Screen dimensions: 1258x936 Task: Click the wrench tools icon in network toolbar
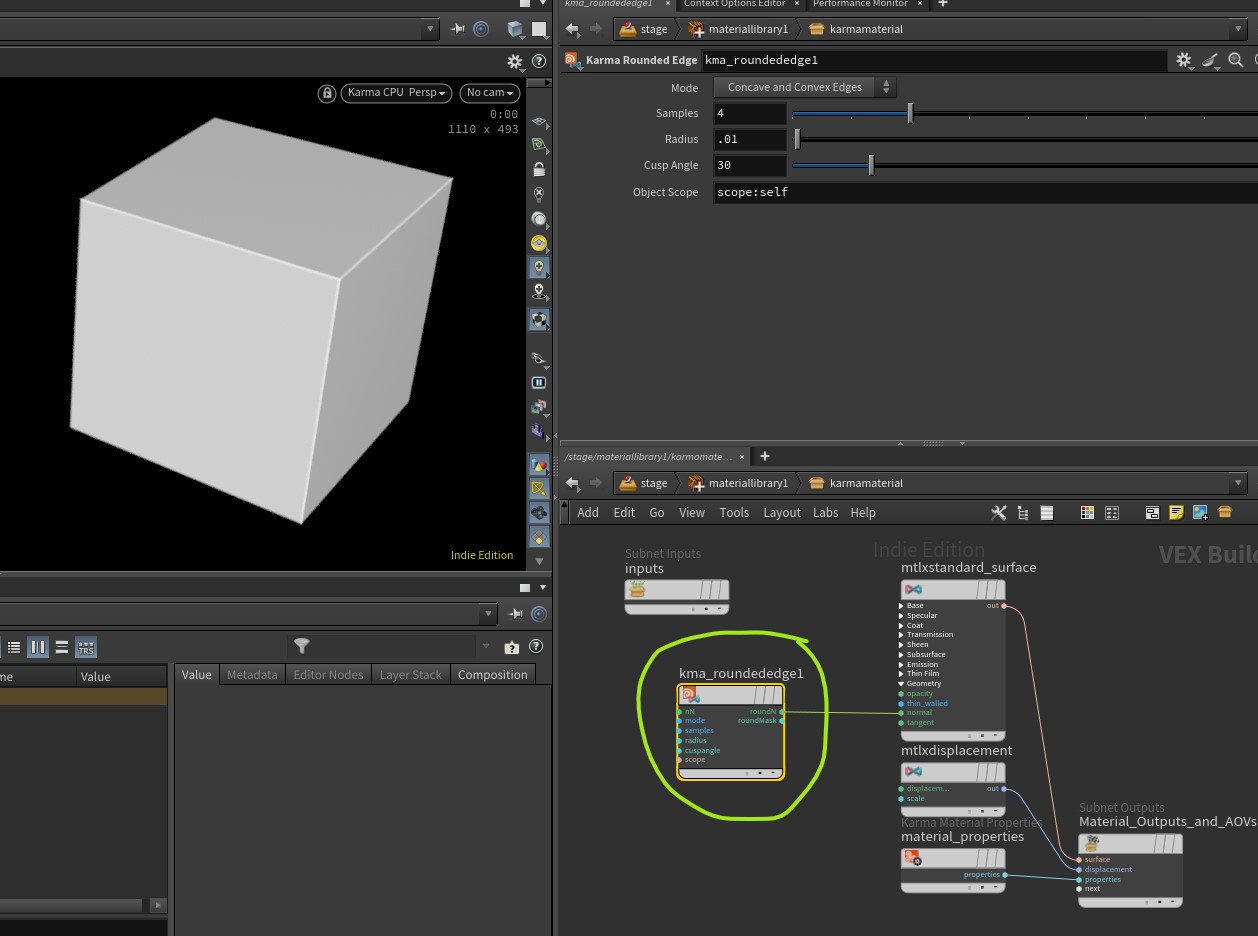[x=998, y=513]
